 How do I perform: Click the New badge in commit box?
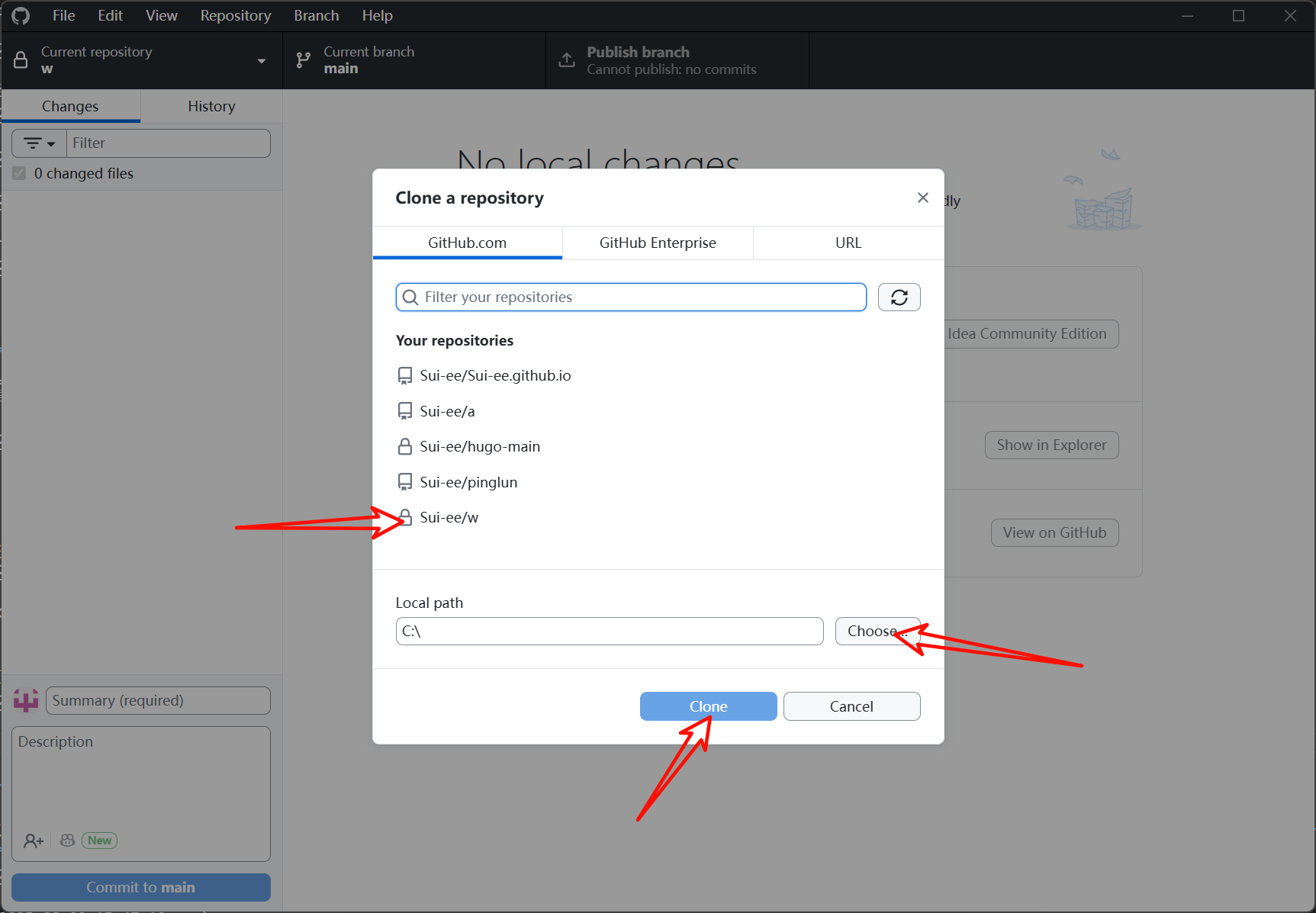[100, 841]
